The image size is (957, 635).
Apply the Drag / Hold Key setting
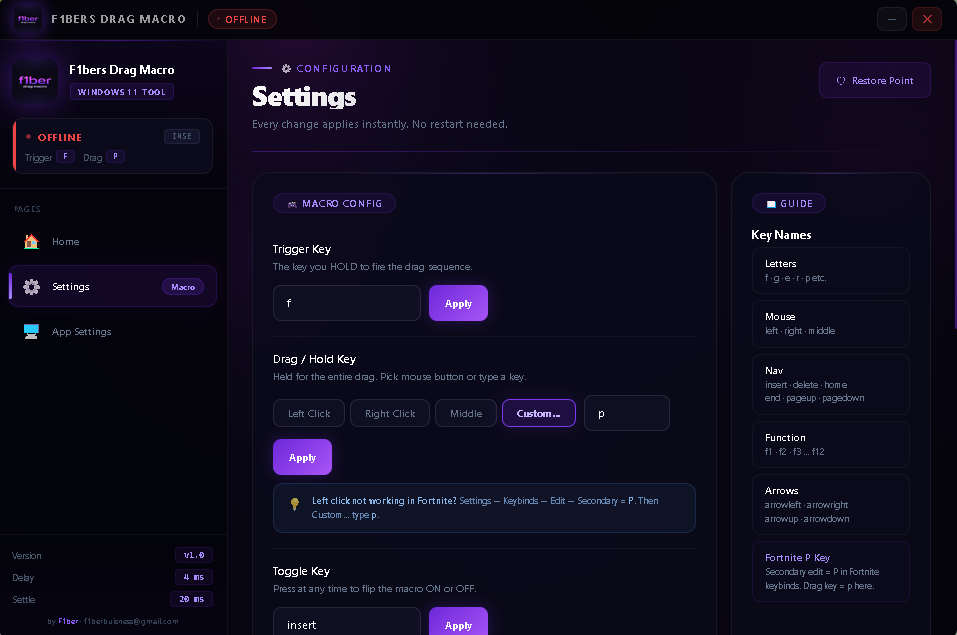coord(302,457)
